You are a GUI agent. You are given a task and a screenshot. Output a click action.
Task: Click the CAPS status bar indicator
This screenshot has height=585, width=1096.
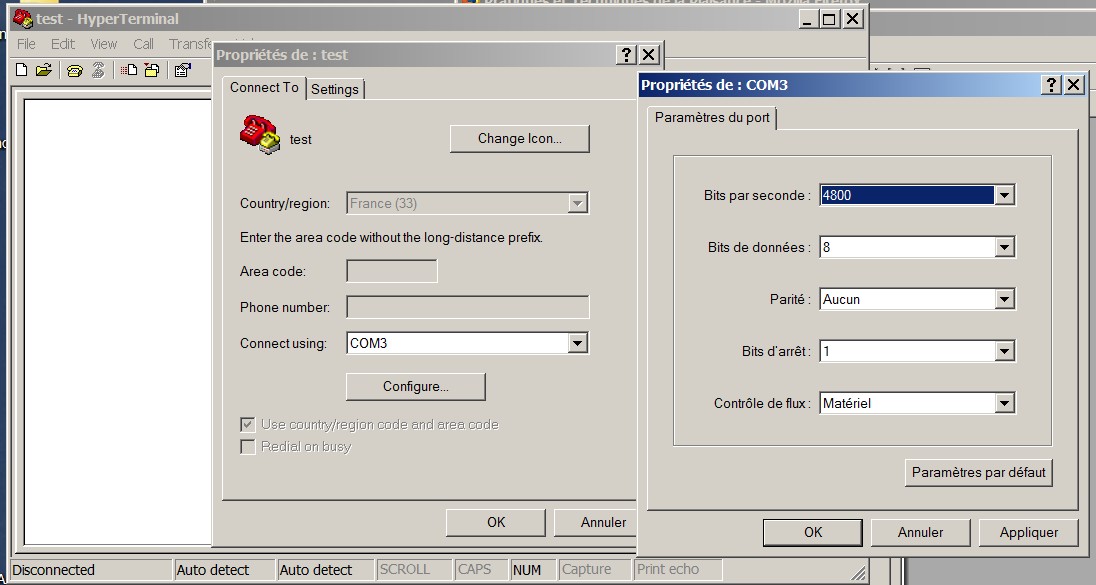tap(482, 570)
